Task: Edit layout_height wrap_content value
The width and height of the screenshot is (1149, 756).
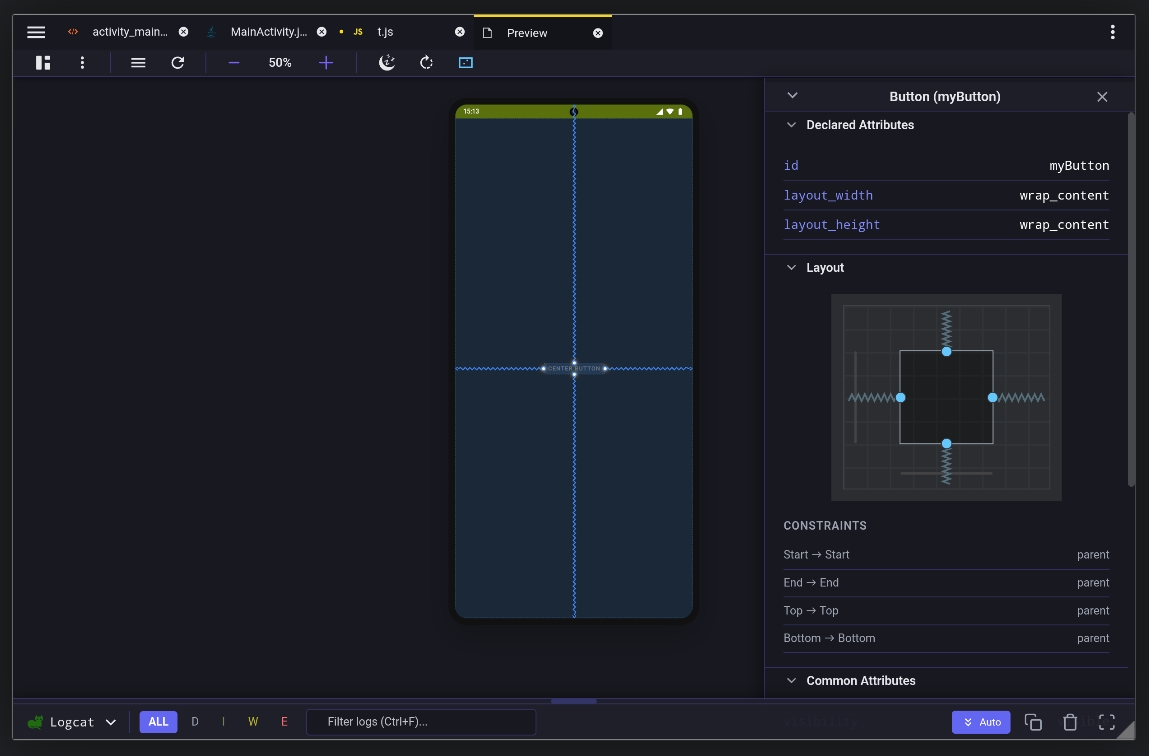Action: click(x=1064, y=225)
